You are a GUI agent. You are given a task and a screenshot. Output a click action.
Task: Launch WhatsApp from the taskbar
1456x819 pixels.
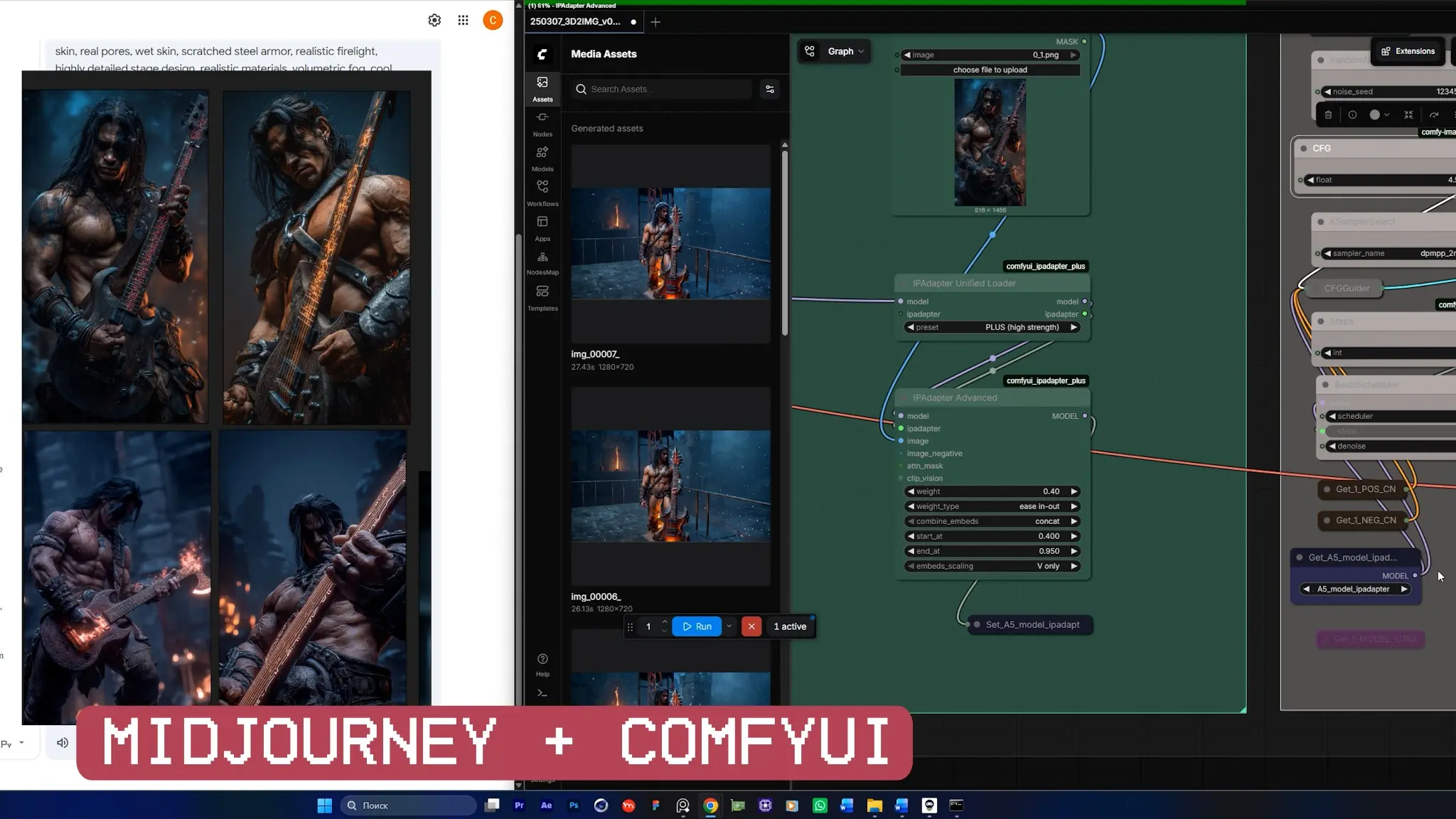(x=820, y=805)
